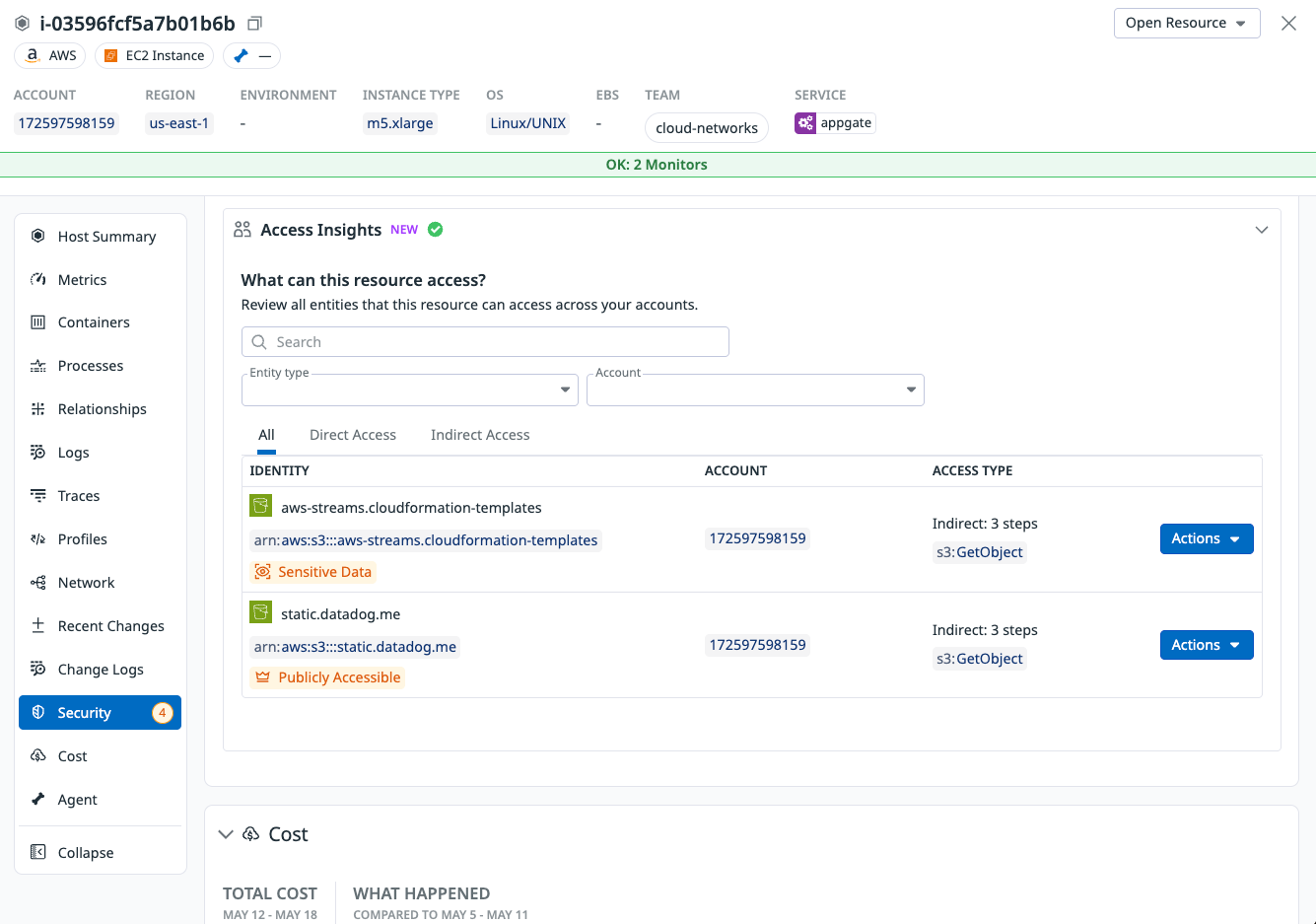View Traces in the sidebar
This screenshot has width=1316, height=924.
tap(78, 495)
